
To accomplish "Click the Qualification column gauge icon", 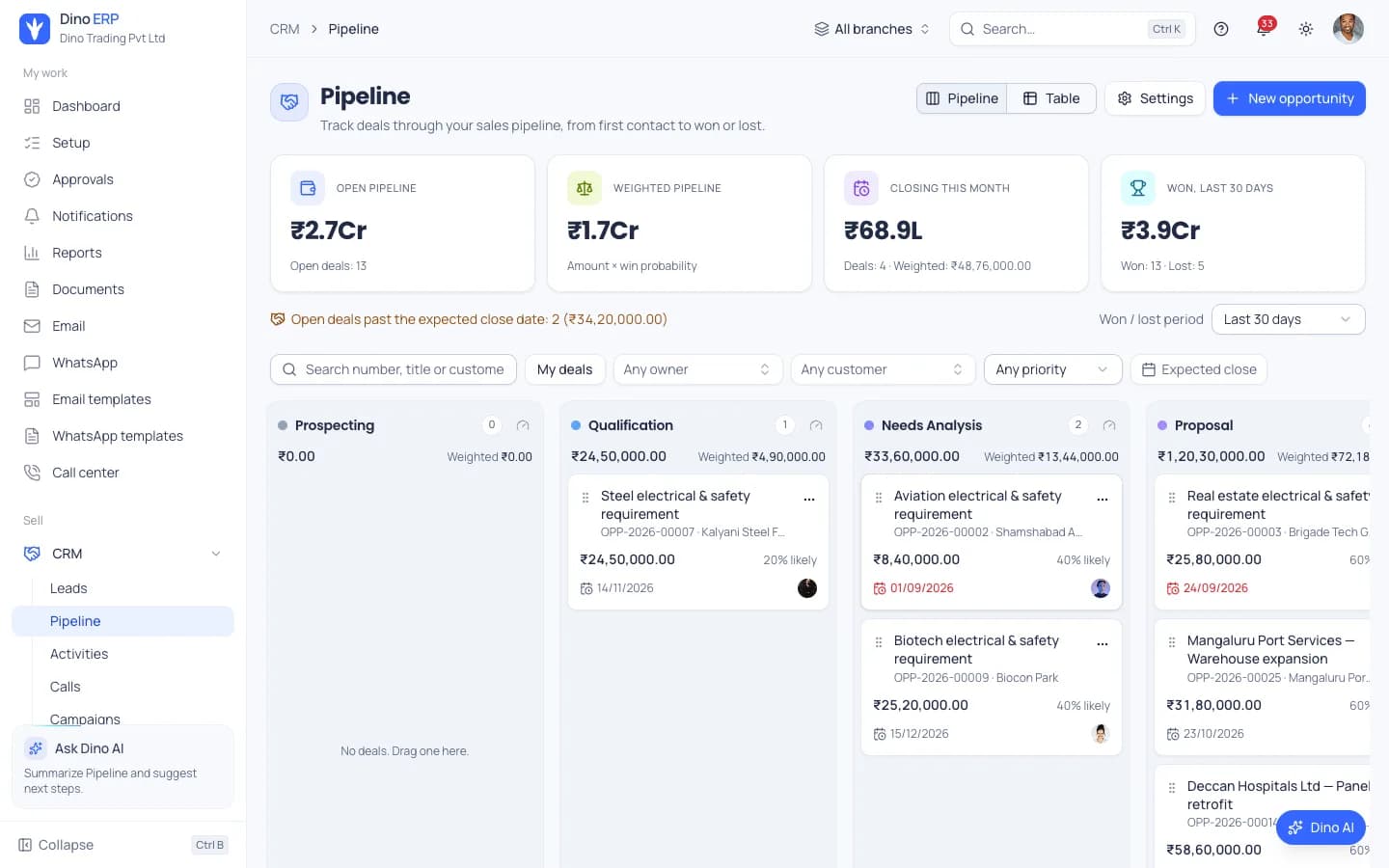I will click(x=816, y=425).
